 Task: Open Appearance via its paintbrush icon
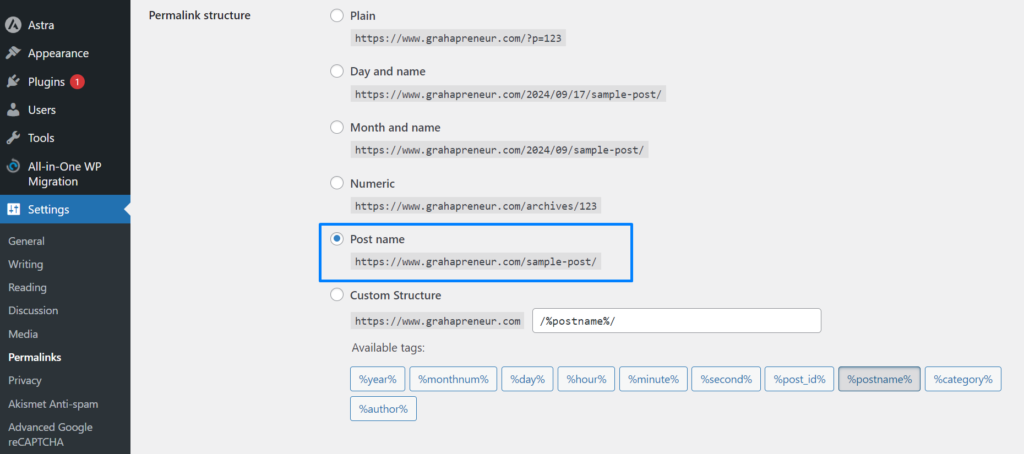(x=13, y=54)
